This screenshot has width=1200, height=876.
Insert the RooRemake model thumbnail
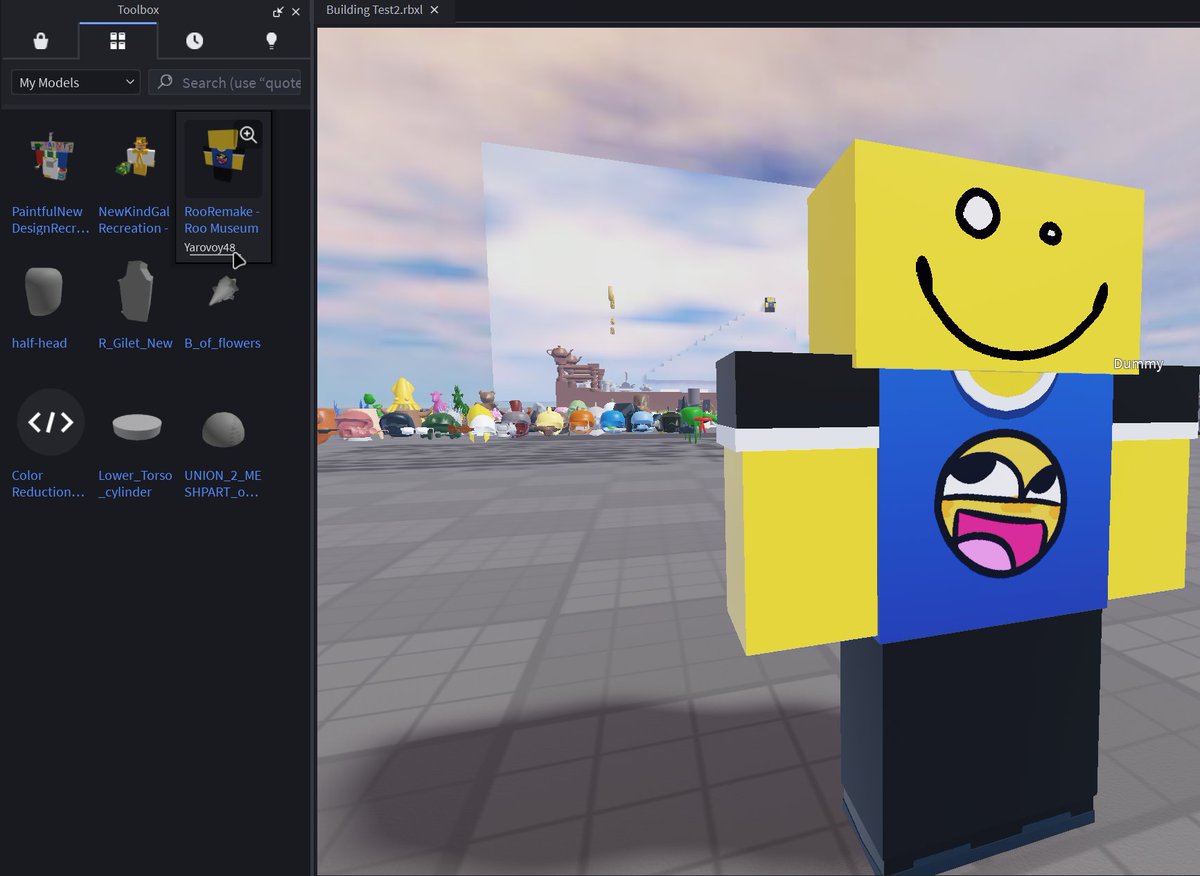tap(222, 160)
